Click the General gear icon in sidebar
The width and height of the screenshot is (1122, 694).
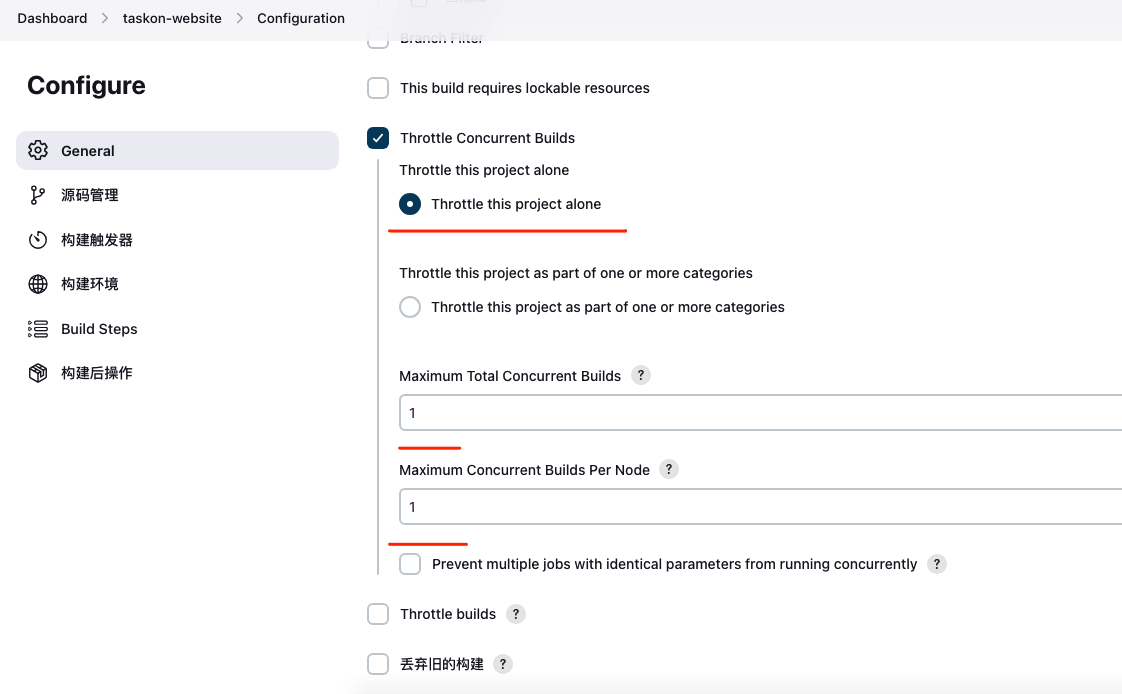38,151
